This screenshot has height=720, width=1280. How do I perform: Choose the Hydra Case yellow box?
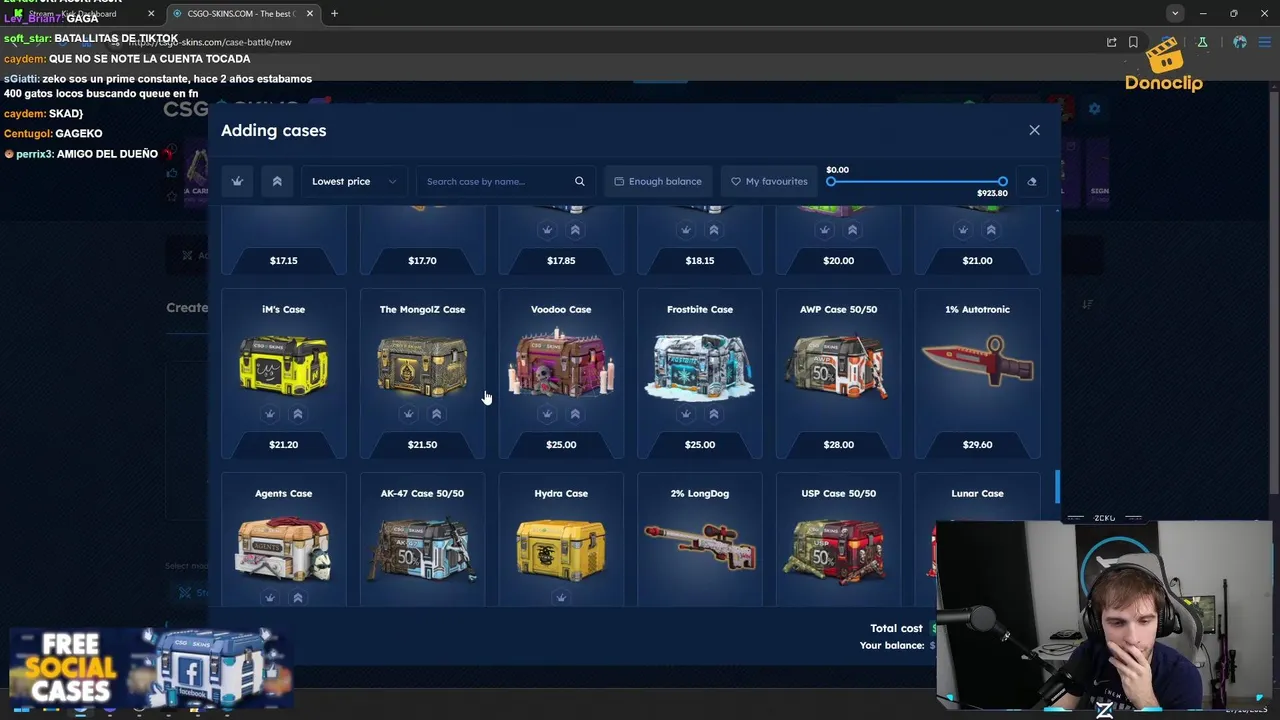pyautogui.click(x=561, y=548)
